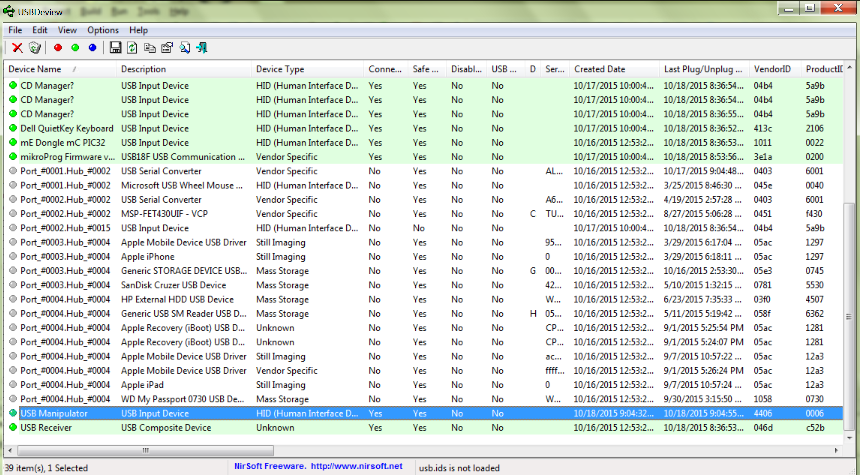860x475 pixels.
Task: Click the blue dot Disable and Enable icon
Action: [x=93, y=48]
